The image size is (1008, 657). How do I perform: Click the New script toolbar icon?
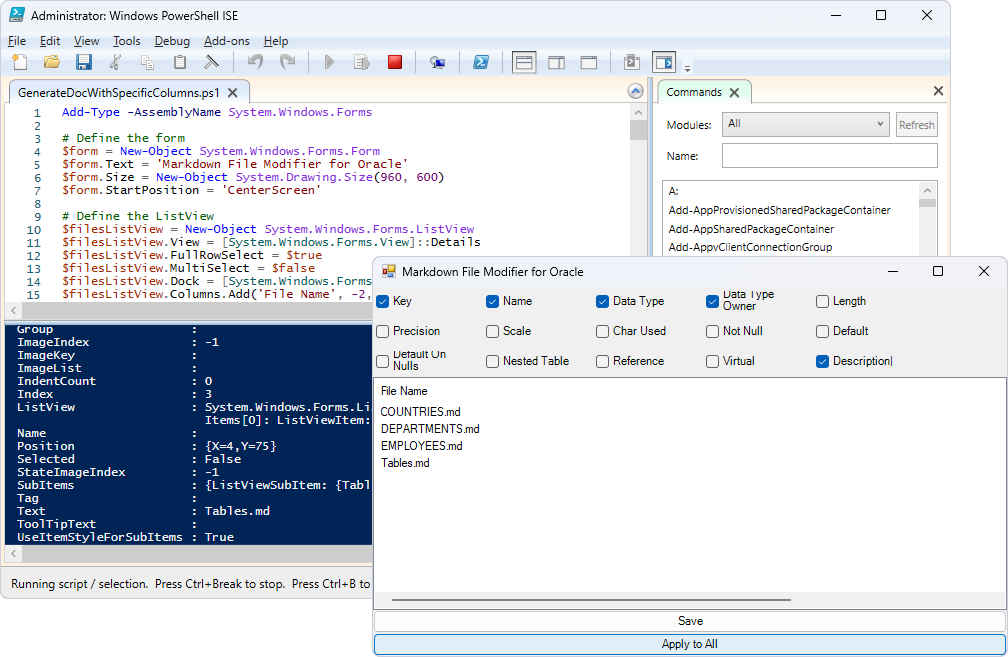(x=20, y=62)
